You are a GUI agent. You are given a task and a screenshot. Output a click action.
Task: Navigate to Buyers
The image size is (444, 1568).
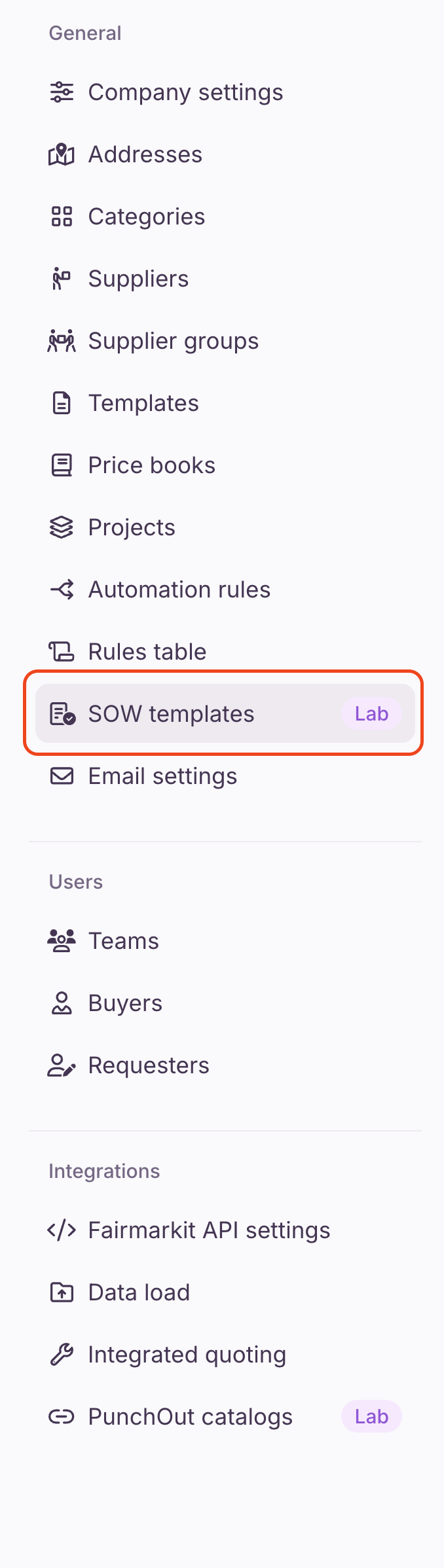coord(125,1003)
